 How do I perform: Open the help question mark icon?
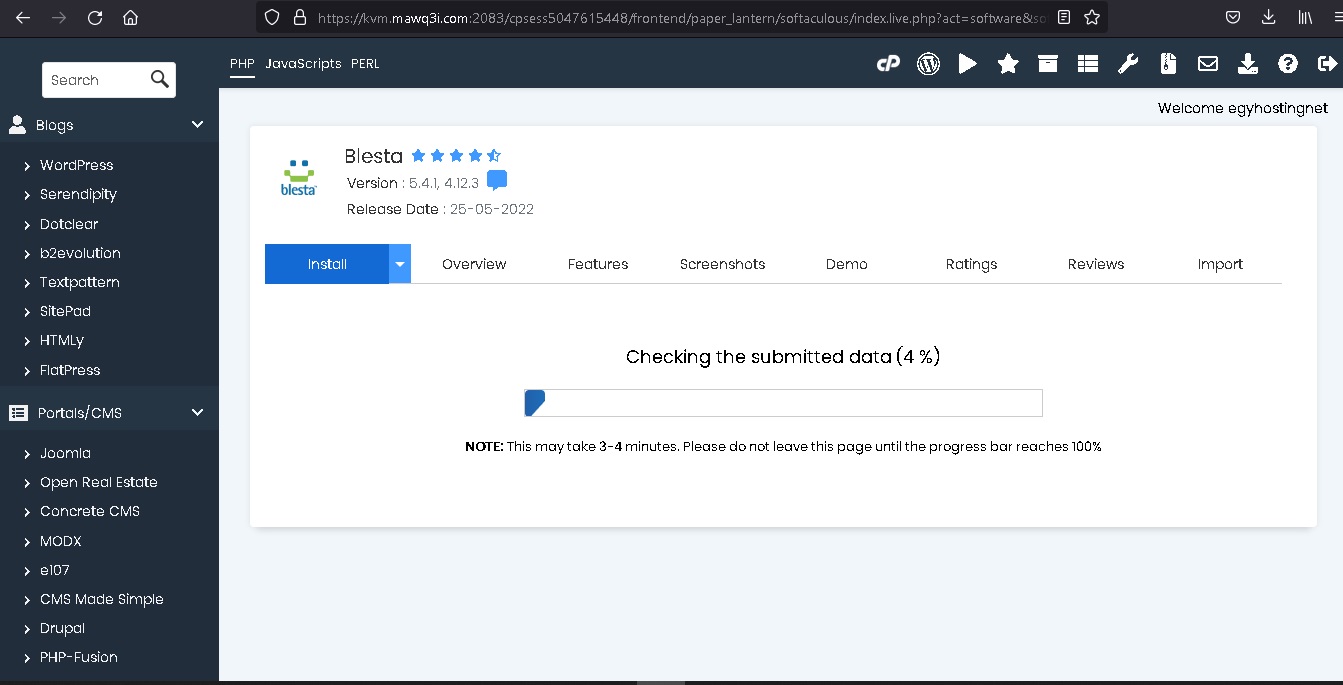(x=1288, y=64)
